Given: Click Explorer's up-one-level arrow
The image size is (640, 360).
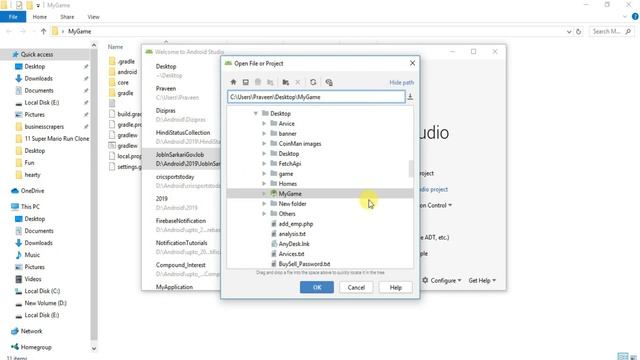Looking at the screenshot, I should [43, 31].
